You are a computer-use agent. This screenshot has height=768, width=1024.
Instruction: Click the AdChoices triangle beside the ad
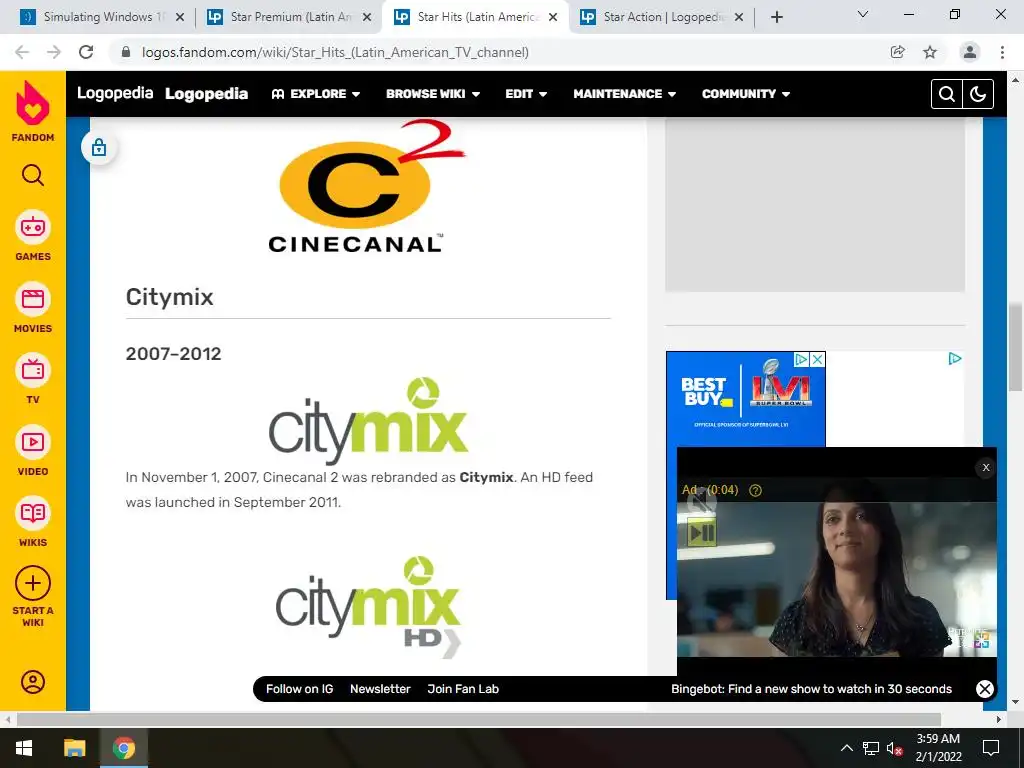click(955, 358)
